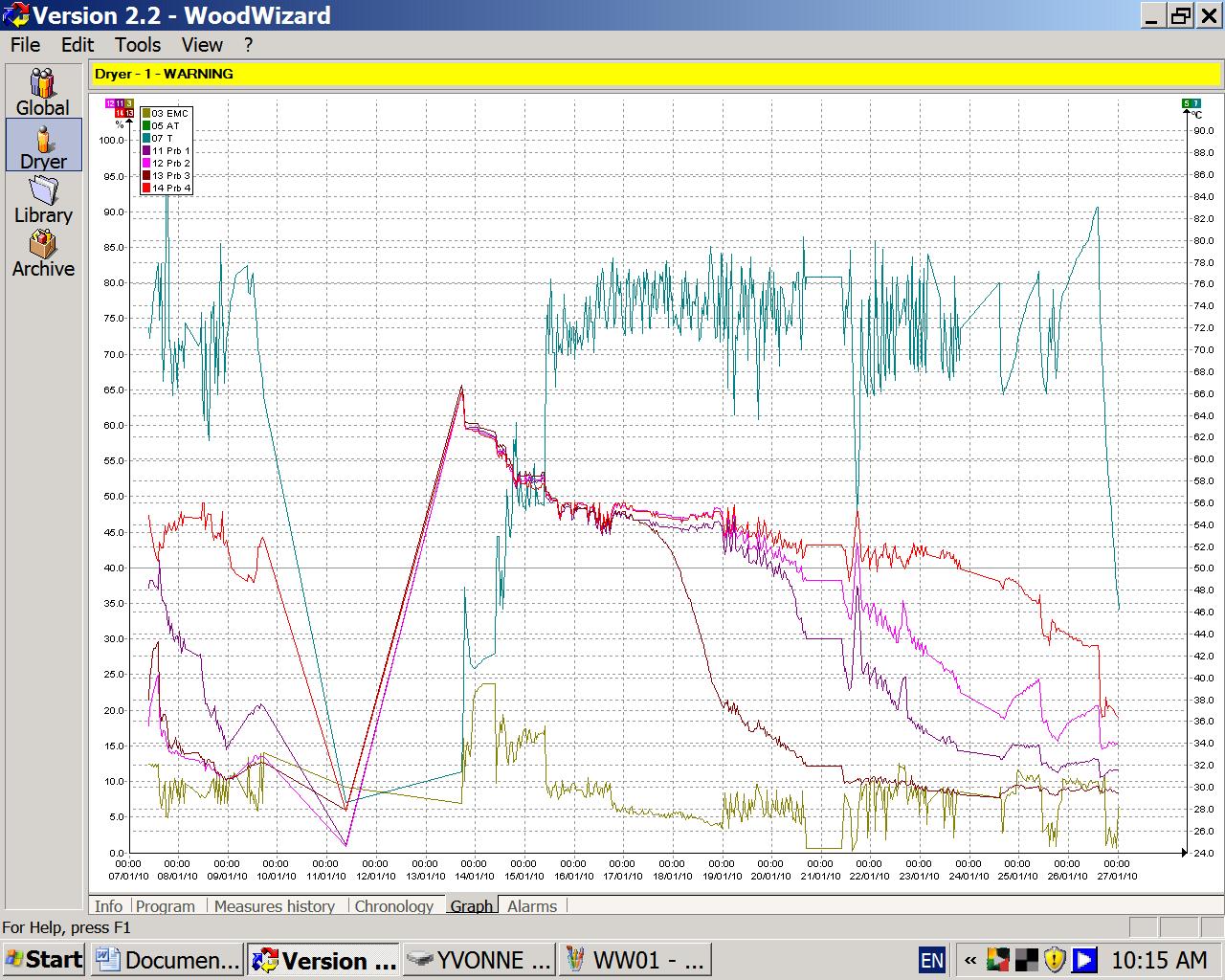
Task: Open the ? help menu
Action: 248,45
